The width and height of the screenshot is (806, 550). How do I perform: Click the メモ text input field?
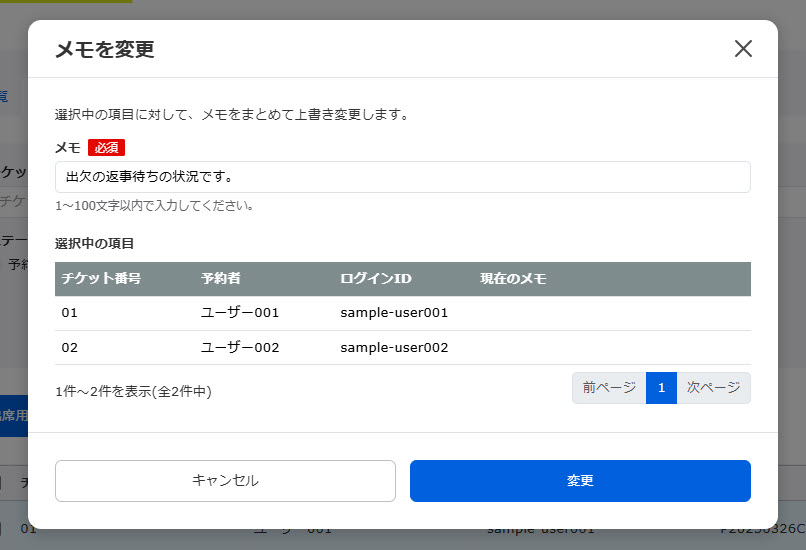pyautogui.click(x=402, y=177)
